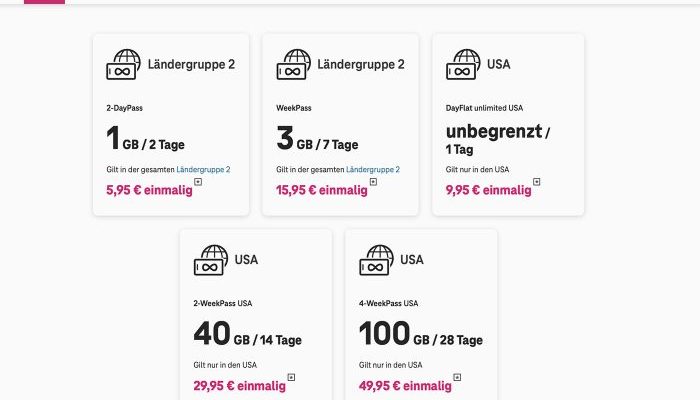The height and width of the screenshot is (400, 700).
Task: Open the small plus icon beside 29,95 € einmalig
Action: pos(291,377)
